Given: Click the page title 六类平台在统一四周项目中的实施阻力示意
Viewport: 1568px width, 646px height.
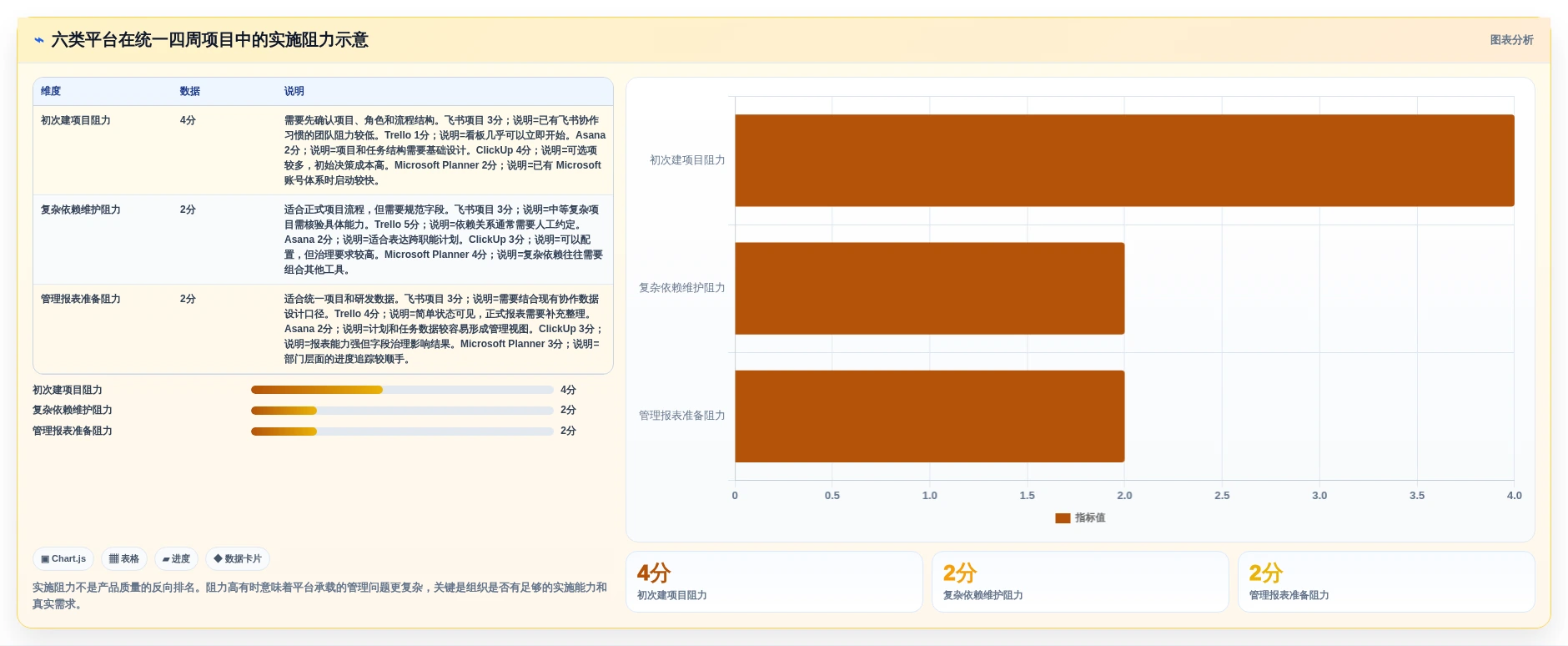Looking at the screenshot, I should pyautogui.click(x=209, y=40).
